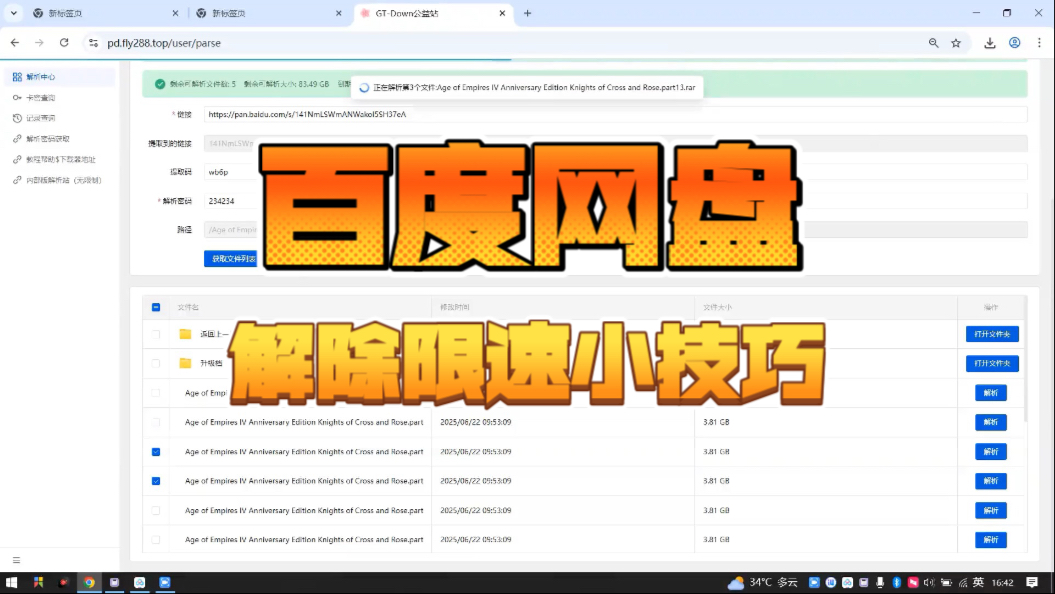
Task: Open a new browser tab with plus
Action: pyautogui.click(x=528, y=13)
